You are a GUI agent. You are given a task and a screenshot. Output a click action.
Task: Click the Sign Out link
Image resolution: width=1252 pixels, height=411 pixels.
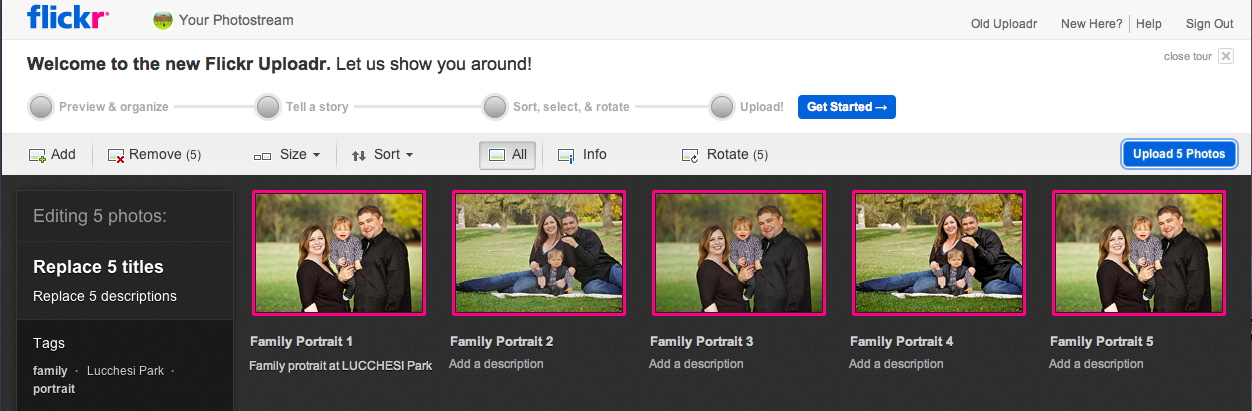[1209, 24]
